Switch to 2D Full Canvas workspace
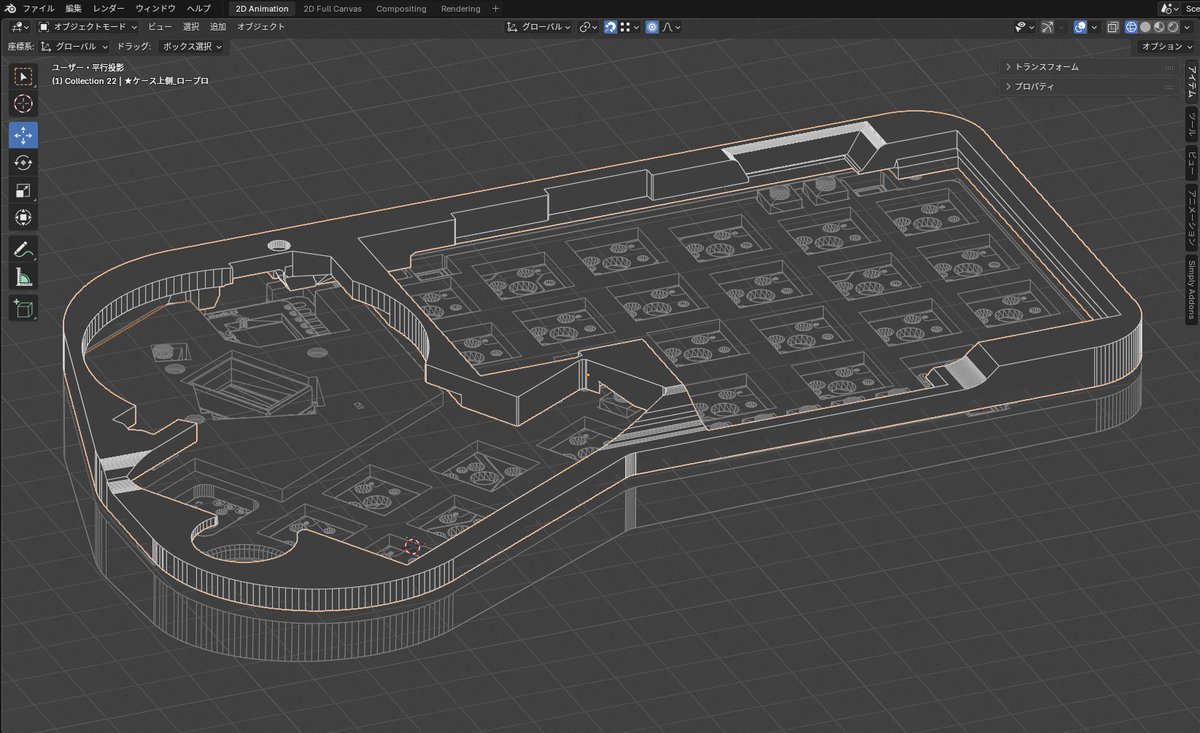Screen dimensions: 1200x733 (333, 8)
